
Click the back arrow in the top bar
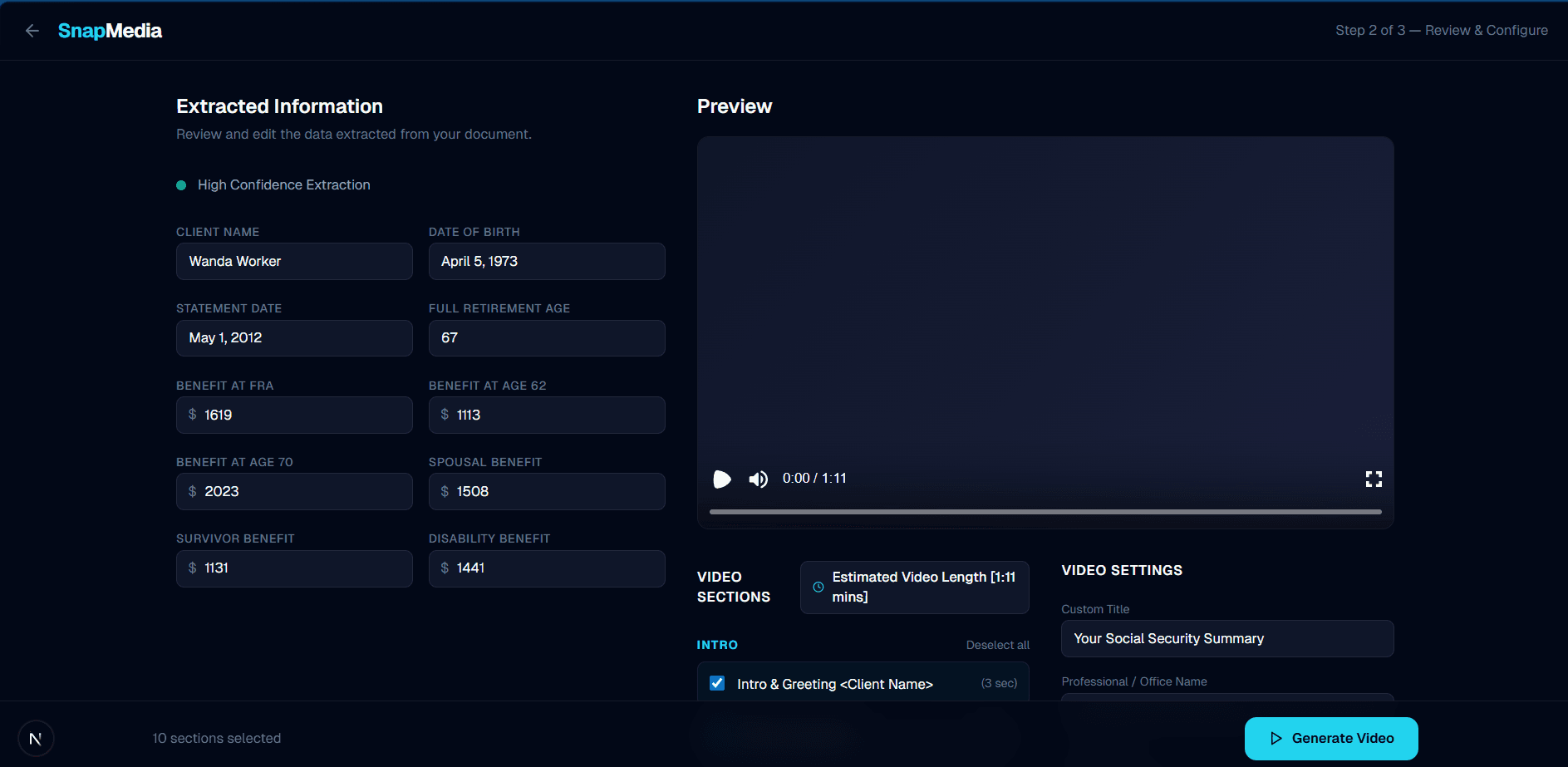[32, 30]
